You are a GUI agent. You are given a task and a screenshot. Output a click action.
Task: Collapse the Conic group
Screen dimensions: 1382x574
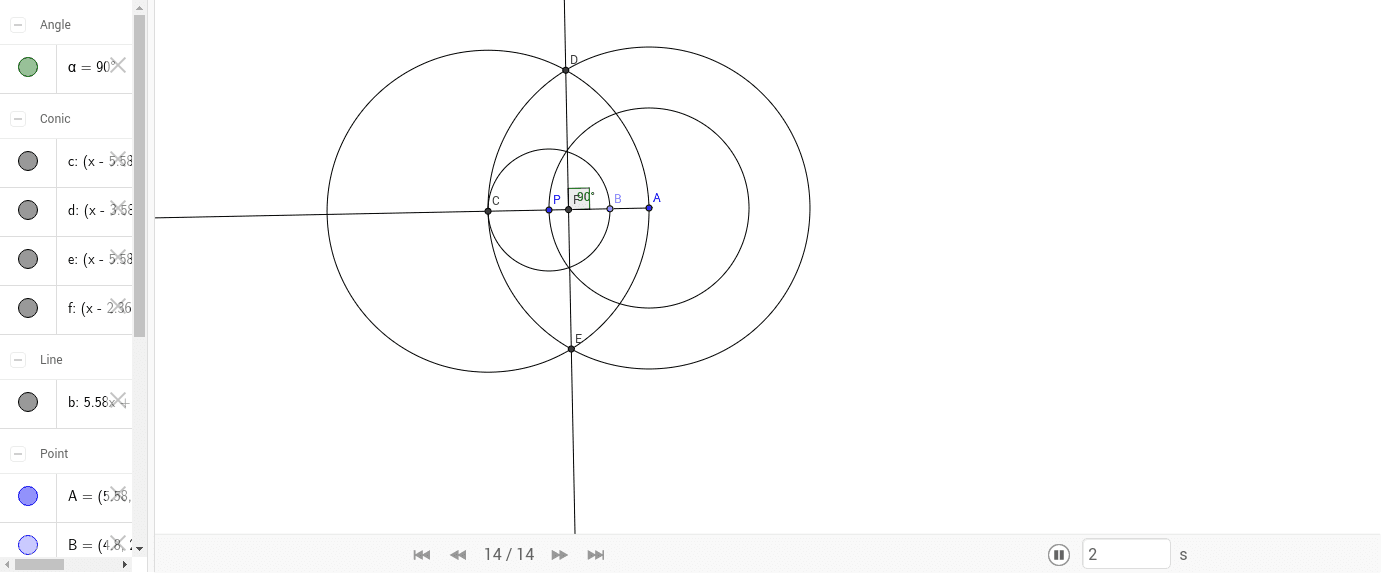18,119
